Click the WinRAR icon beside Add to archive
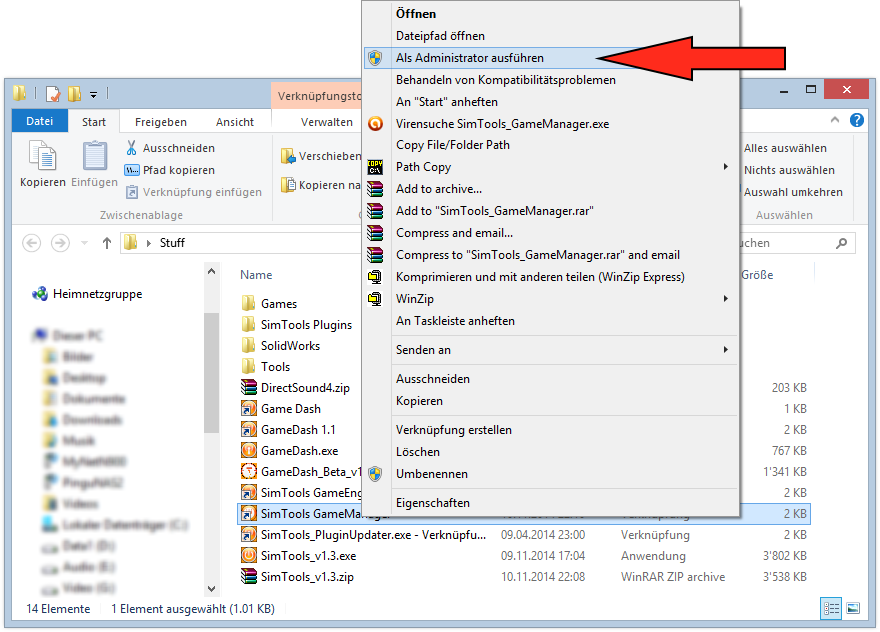Screen dimensions: 880x632 pos(375,189)
